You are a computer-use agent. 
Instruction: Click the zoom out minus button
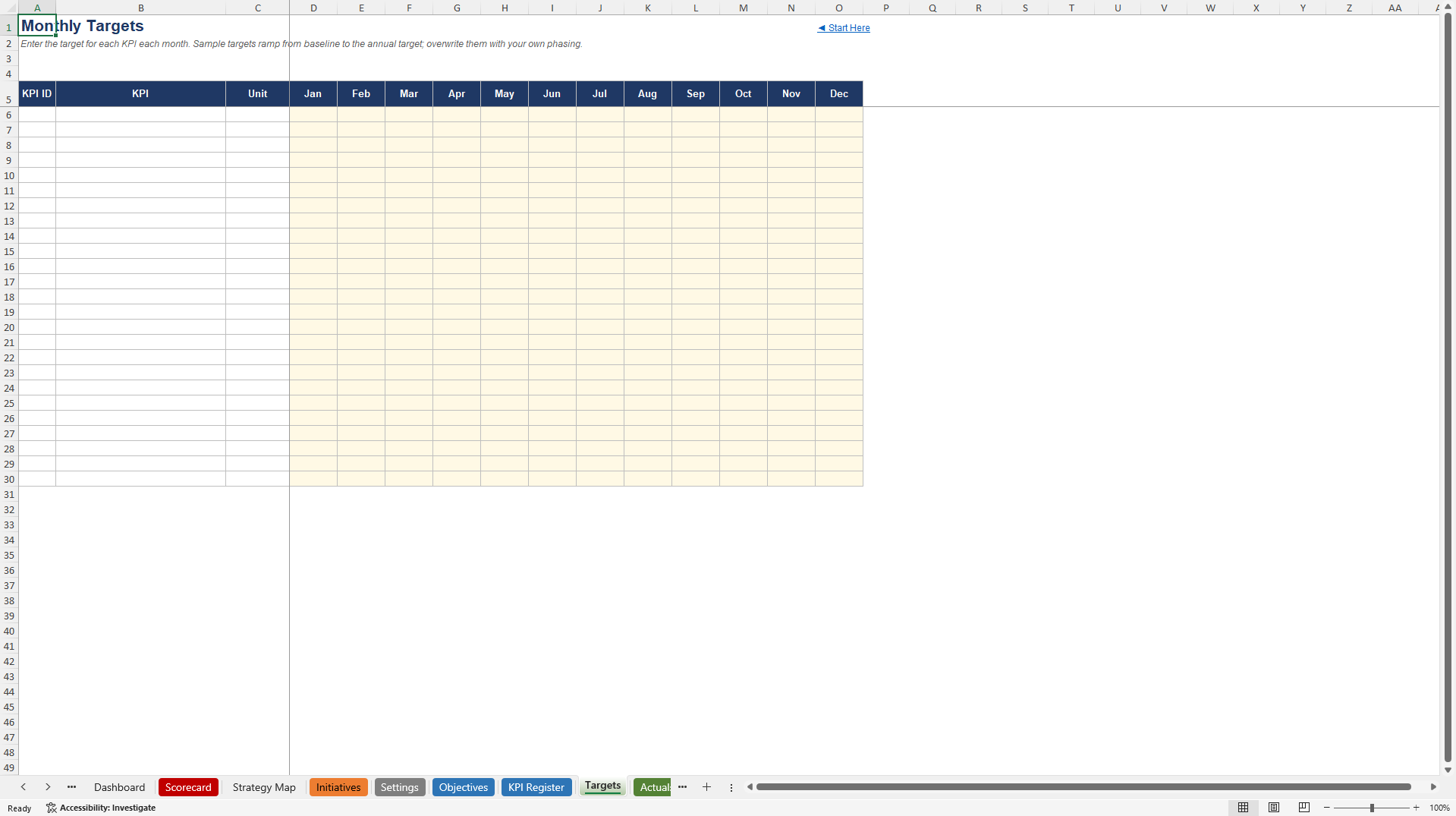click(x=1327, y=808)
